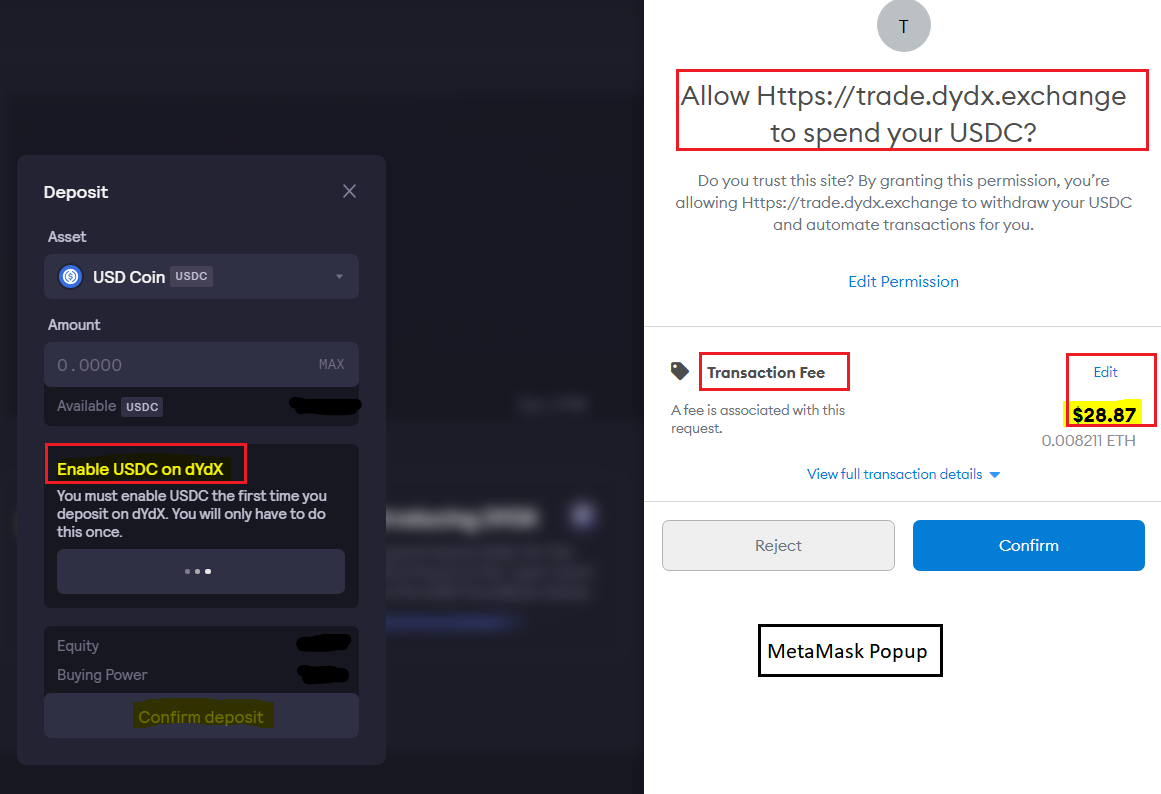This screenshot has width=1161, height=794.
Task: Close the Deposit dialog with X icon
Action: (x=349, y=191)
